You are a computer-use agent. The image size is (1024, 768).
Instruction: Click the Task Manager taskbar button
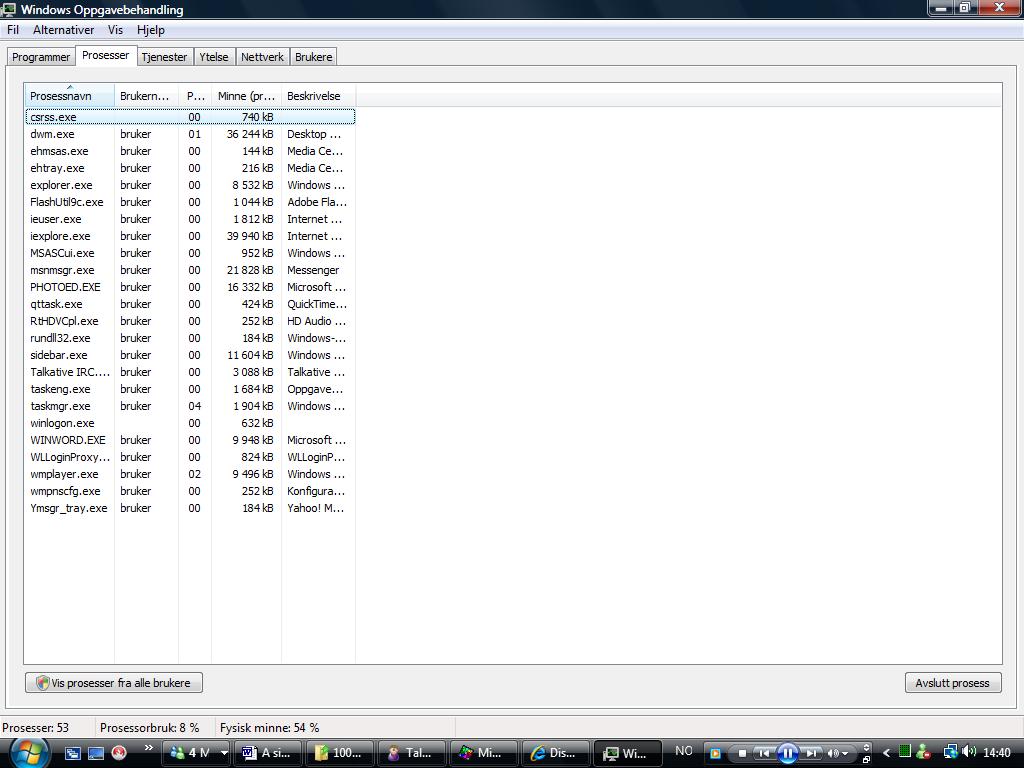627,753
